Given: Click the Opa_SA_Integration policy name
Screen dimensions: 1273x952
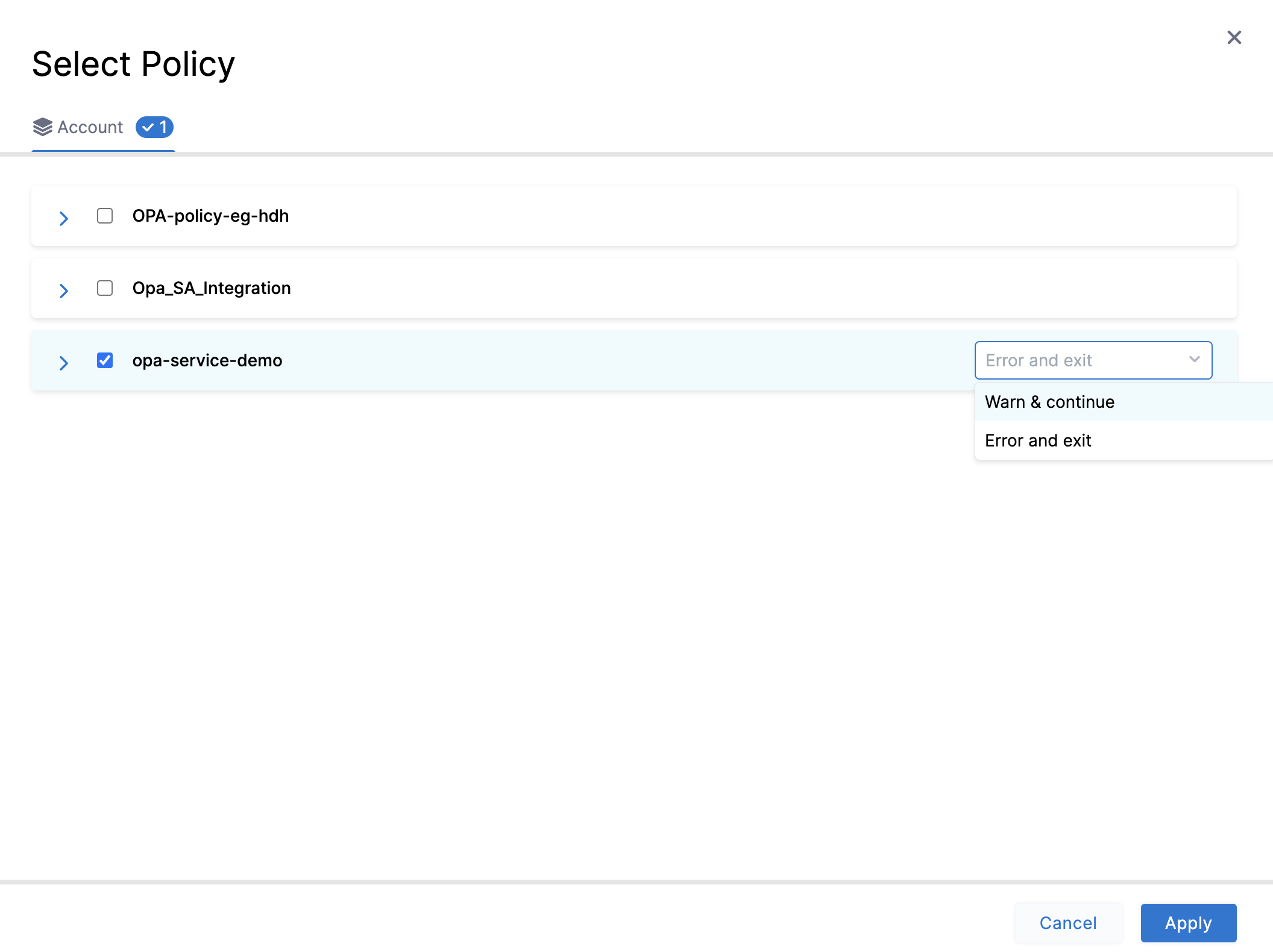Looking at the screenshot, I should 212,288.
